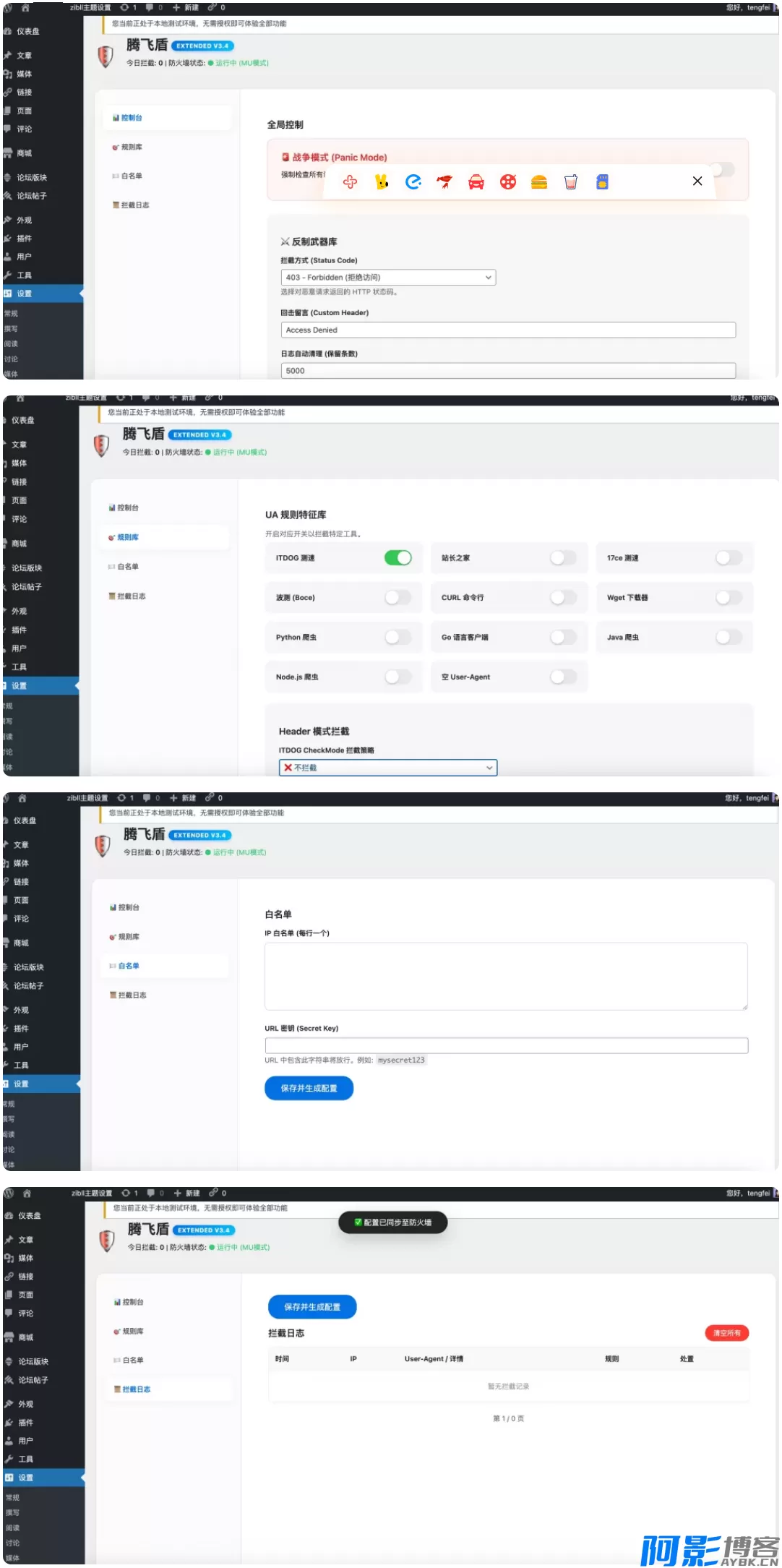782x1568 pixels.
Task: Click the red airplane icon
Action: coord(444,182)
